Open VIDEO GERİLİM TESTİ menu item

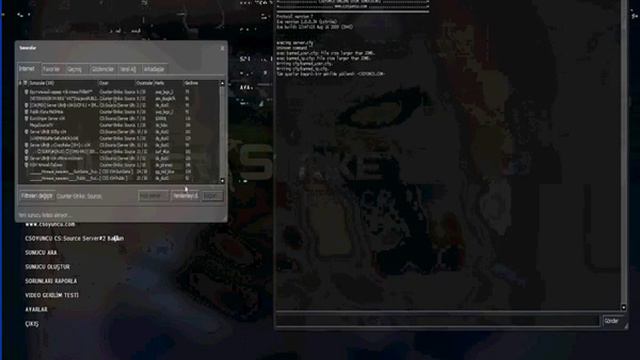(x=52, y=295)
